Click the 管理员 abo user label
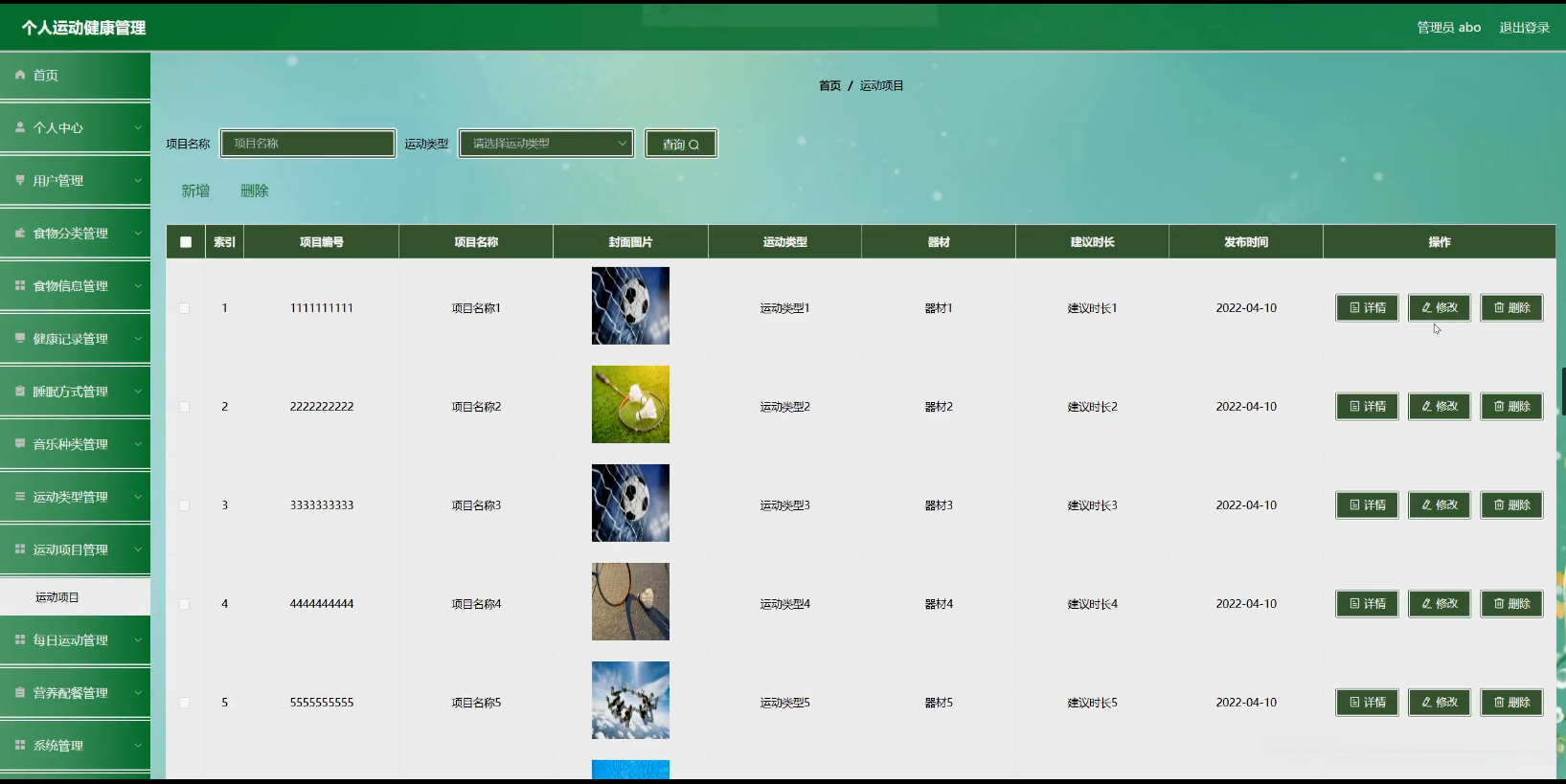This screenshot has height=784, width=1566. click(1448, 28)
